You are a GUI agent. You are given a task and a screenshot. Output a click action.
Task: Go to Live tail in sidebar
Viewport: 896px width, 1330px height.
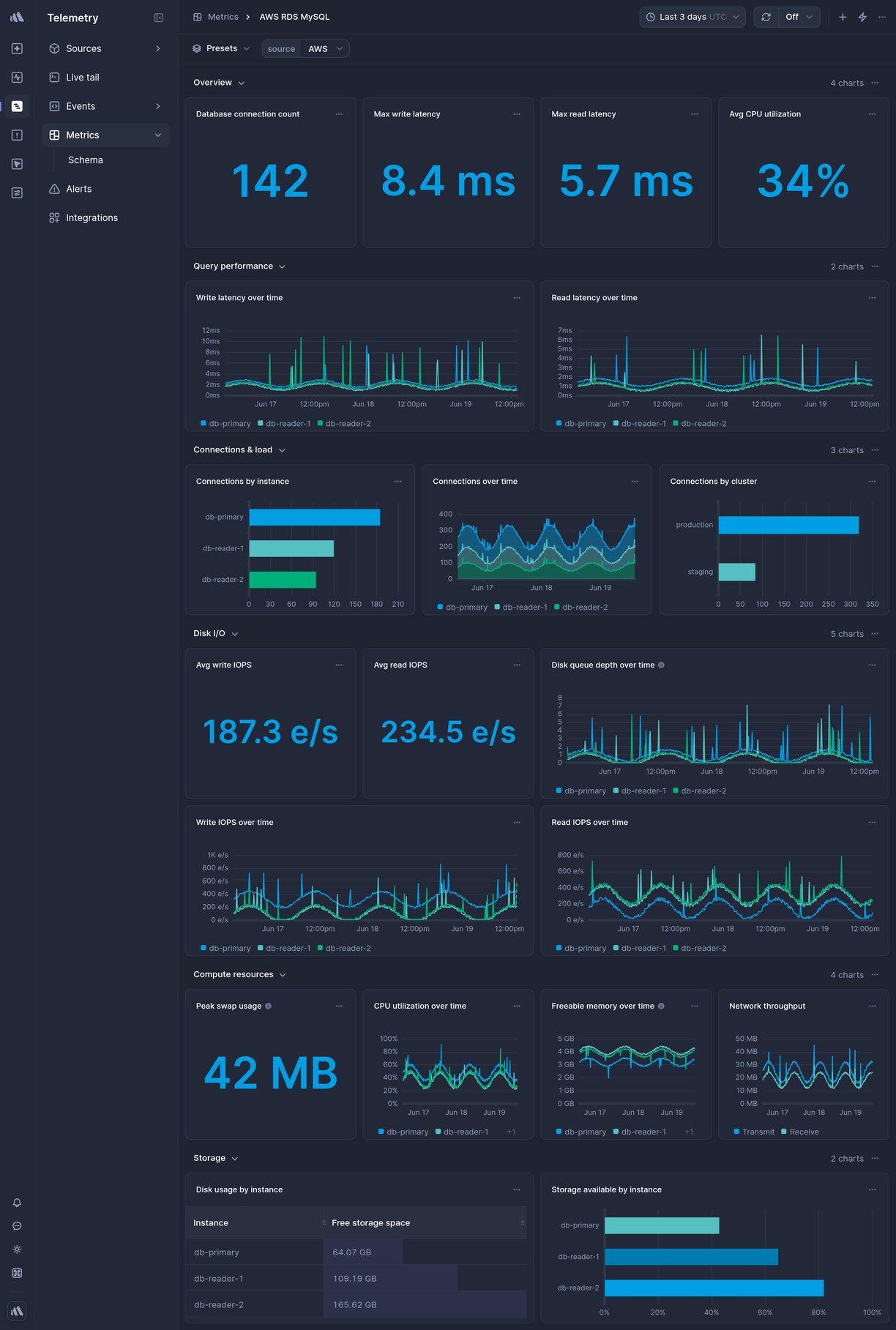[x=105, y=77]
